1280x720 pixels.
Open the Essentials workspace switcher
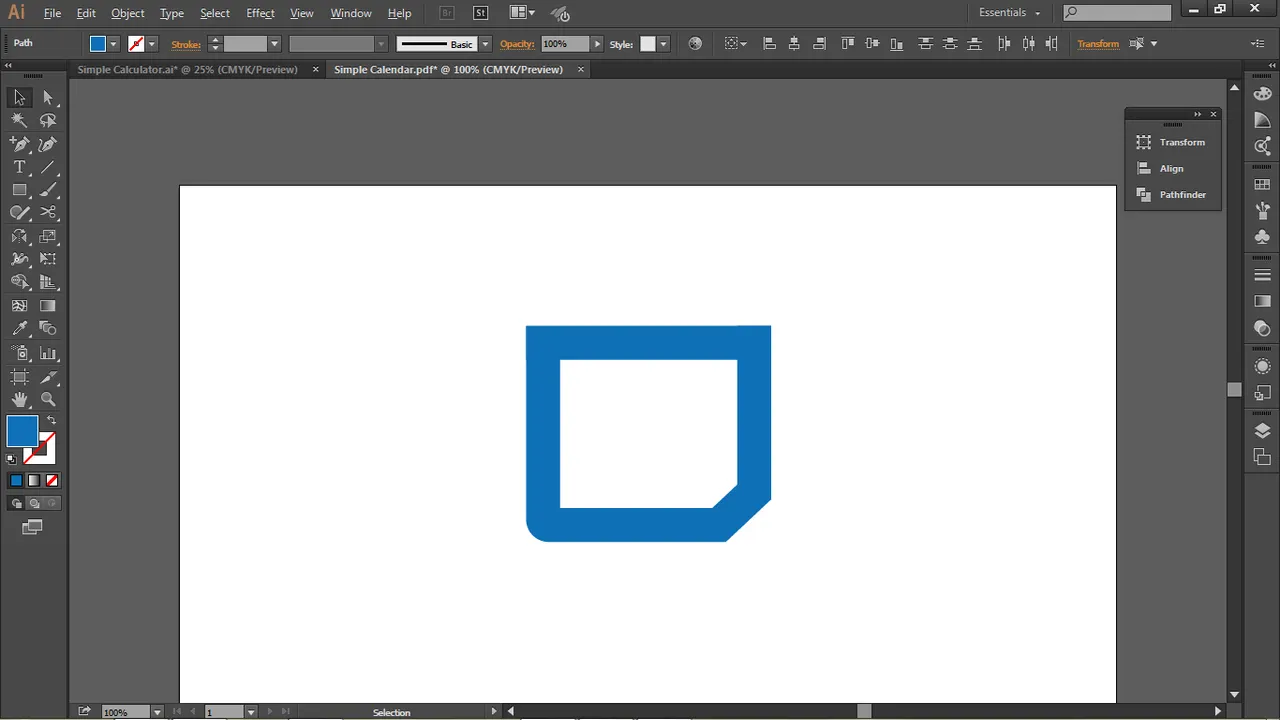coord(1009,13)
